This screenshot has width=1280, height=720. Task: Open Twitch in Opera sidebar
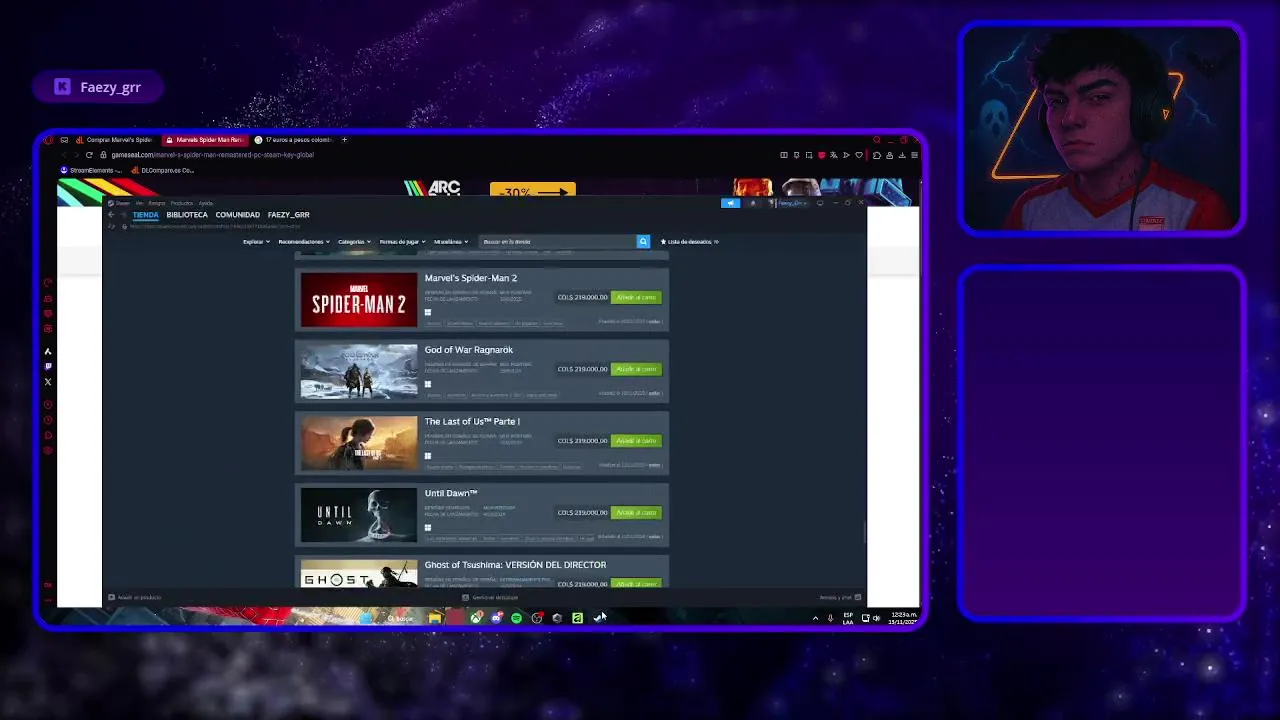click(x=47, y=366)
